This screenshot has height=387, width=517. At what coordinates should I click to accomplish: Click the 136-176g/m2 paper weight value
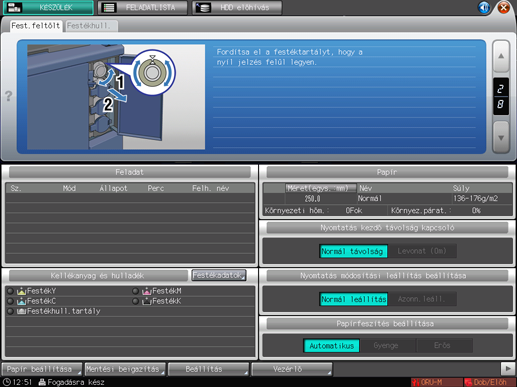tap(476, 199)
